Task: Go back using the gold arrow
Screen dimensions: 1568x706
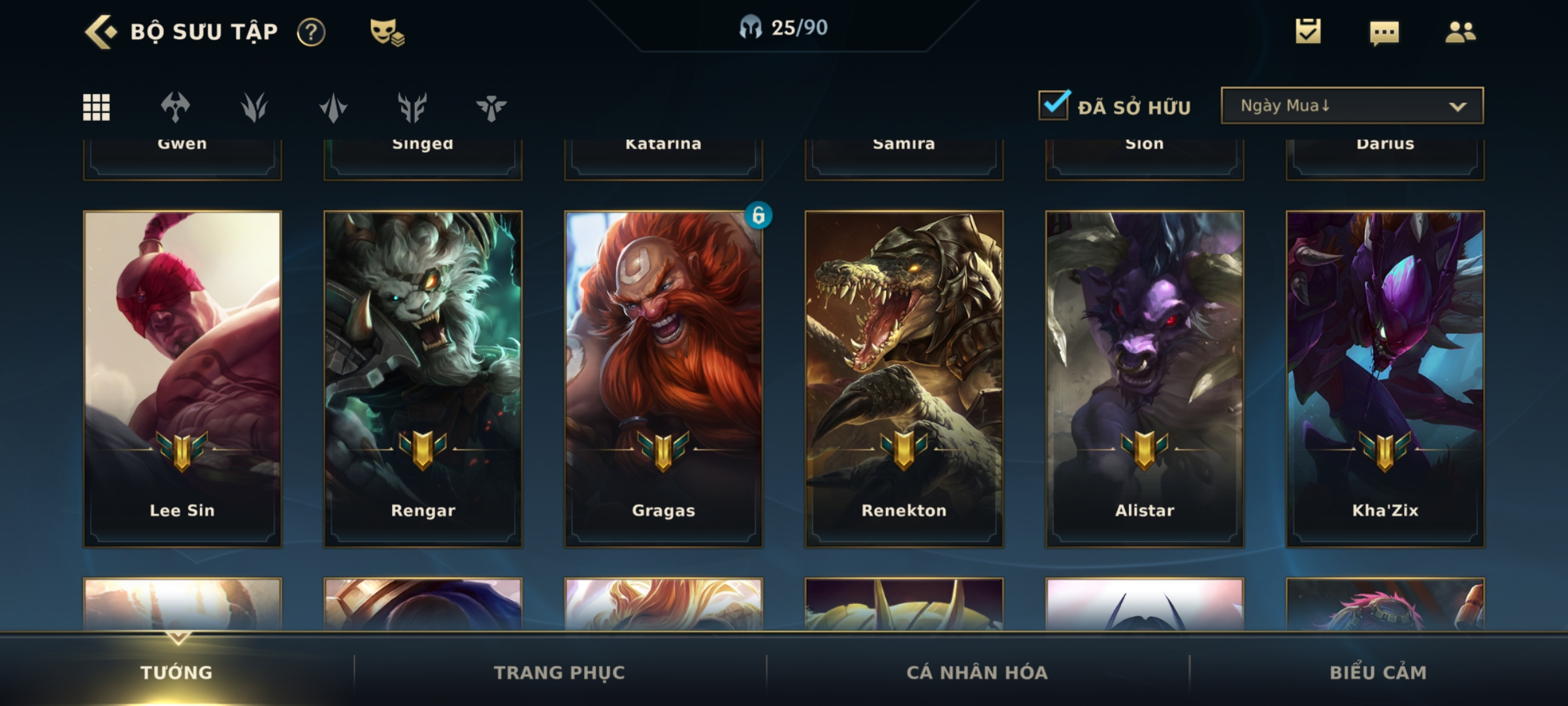Action: pos(101,31)
